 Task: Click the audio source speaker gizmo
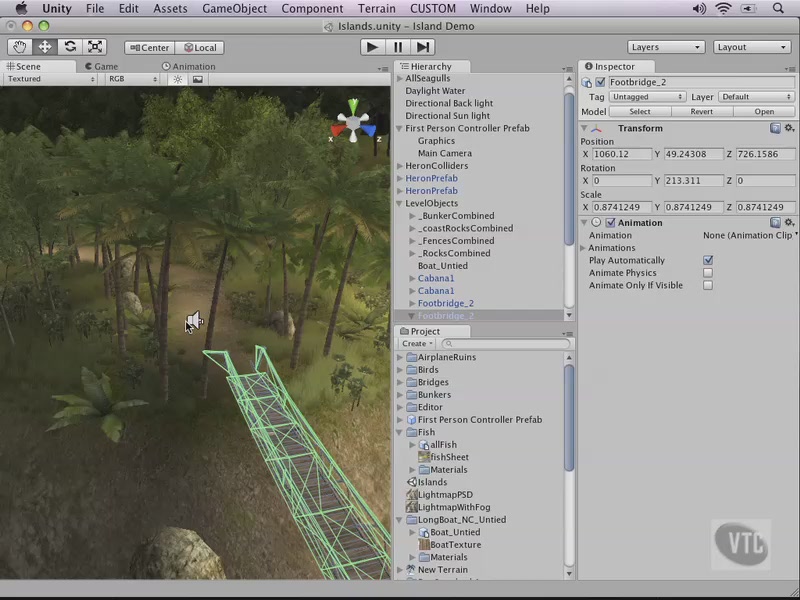pos(194,321)
